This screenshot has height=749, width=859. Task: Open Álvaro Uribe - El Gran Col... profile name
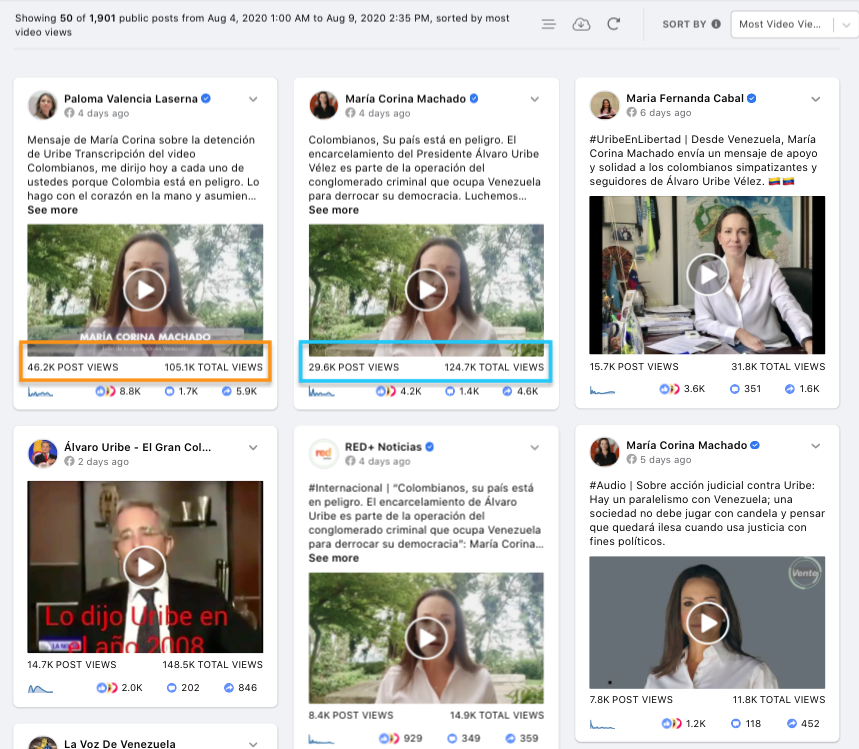coord(138,447)
